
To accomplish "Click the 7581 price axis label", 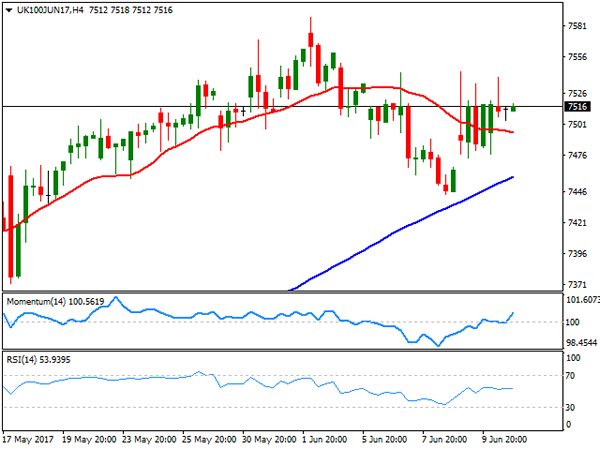I will tap(577, 26).
